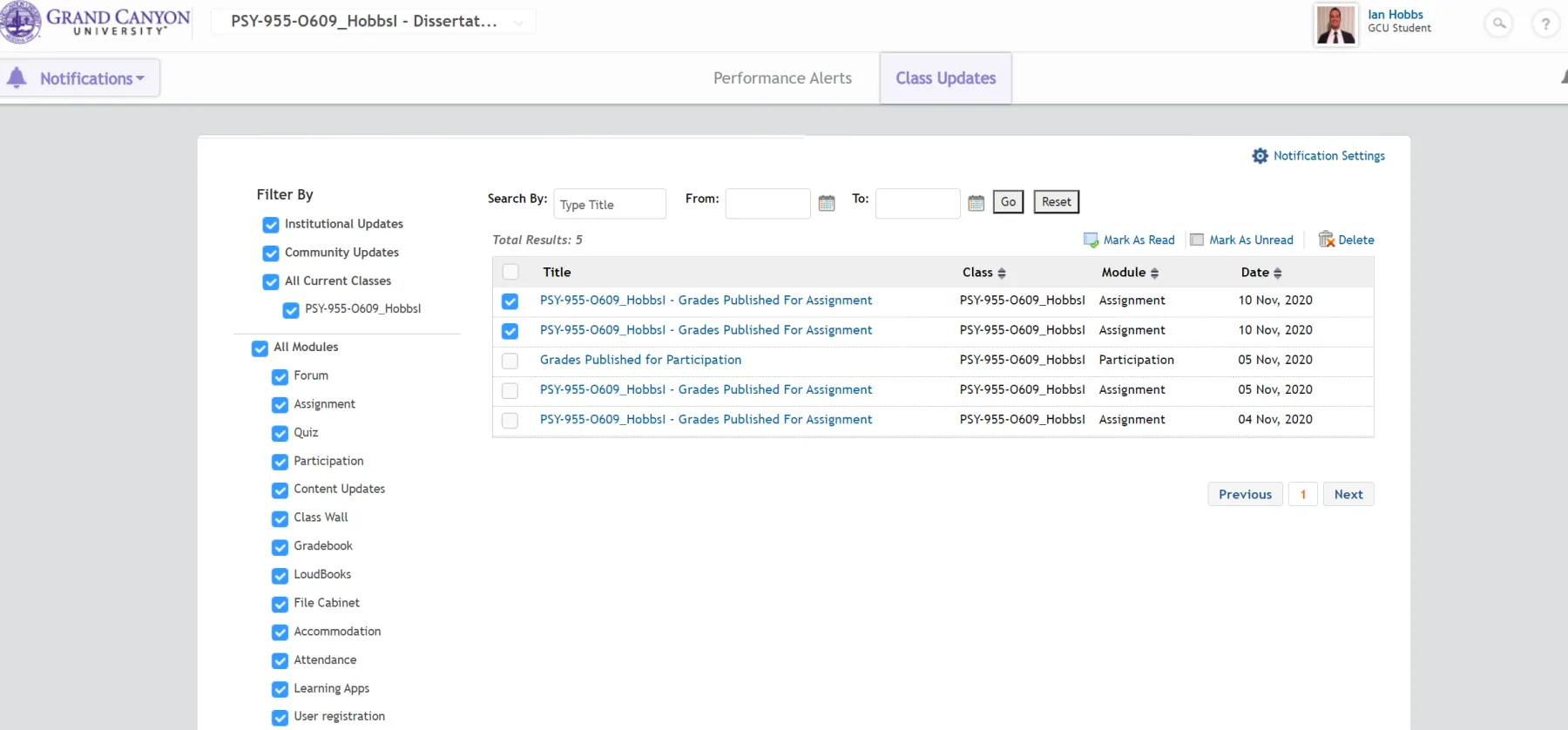
Task: Click the help question mark icon
Action: [x=1545, y=24]
